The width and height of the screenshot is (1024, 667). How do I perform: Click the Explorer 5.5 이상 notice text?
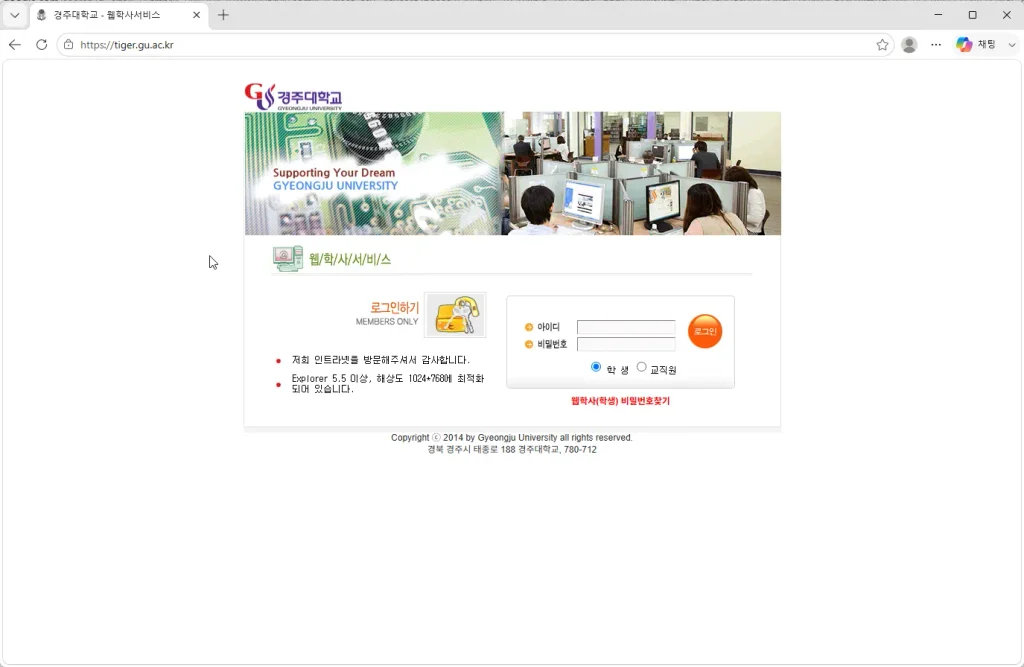(388, 383)
